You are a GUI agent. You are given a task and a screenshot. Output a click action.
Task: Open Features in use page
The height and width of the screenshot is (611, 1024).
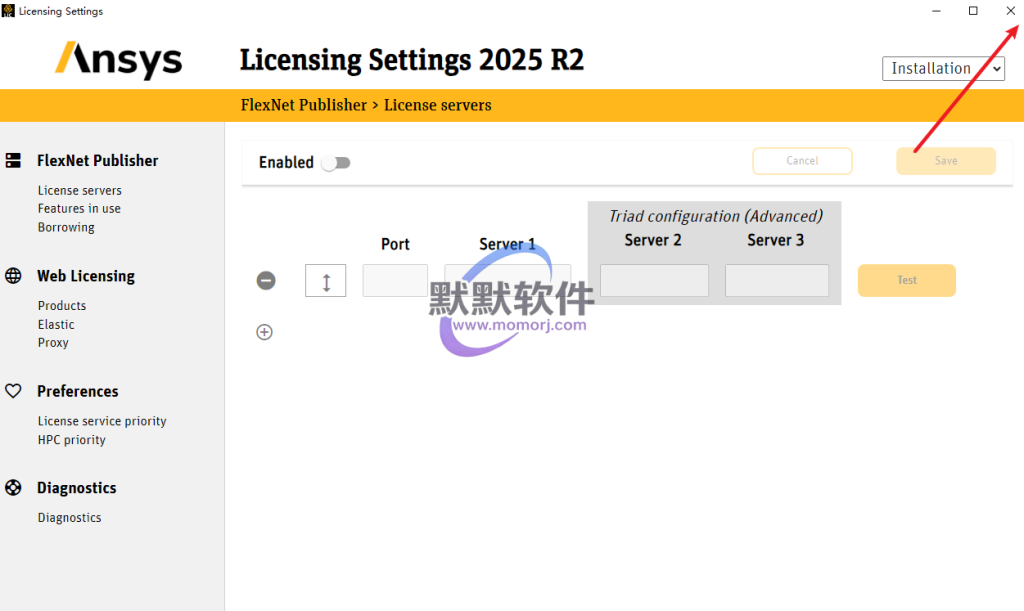(79, 208)
